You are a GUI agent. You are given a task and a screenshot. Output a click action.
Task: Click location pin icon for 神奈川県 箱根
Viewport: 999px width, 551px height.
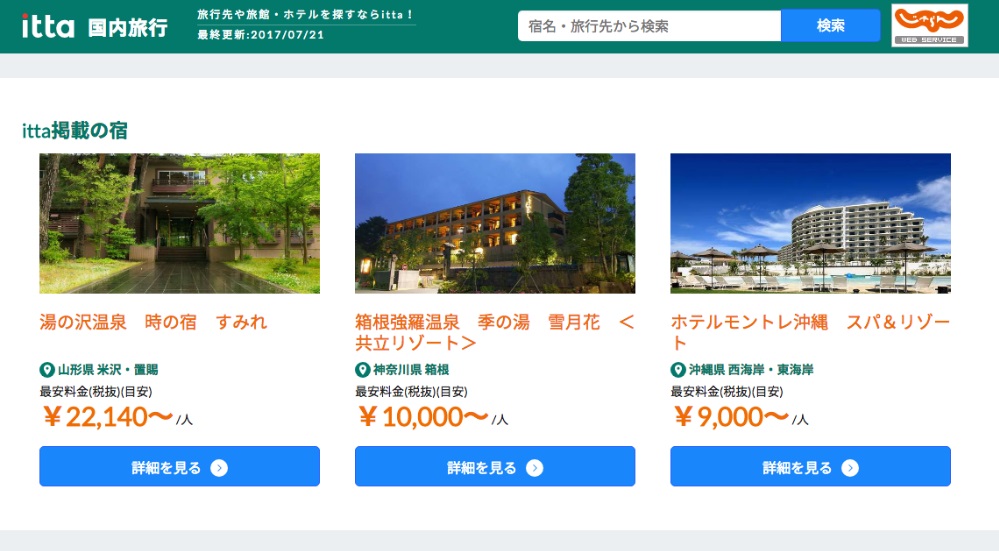(362, 370)
